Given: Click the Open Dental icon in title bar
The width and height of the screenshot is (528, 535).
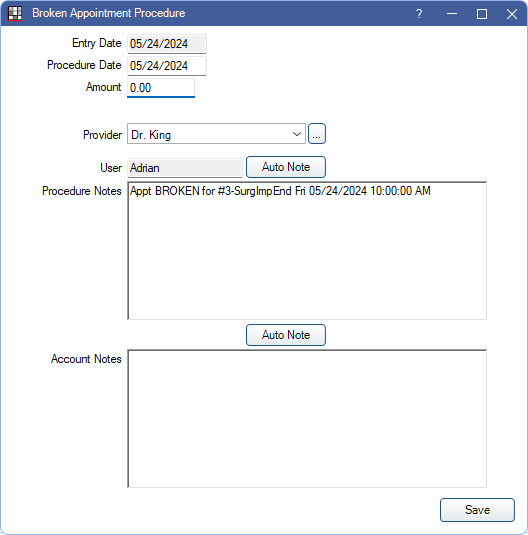Looking at the screenshot, I should (15, 14).
